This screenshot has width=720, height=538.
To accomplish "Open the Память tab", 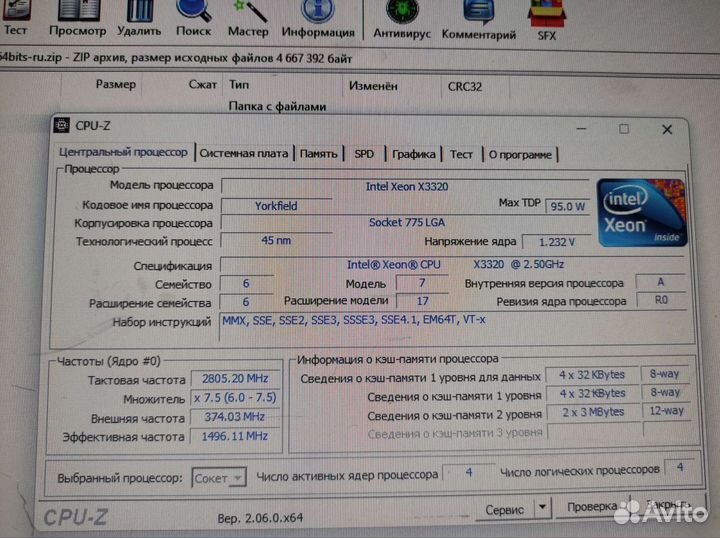I will click(x=318, y=154).
